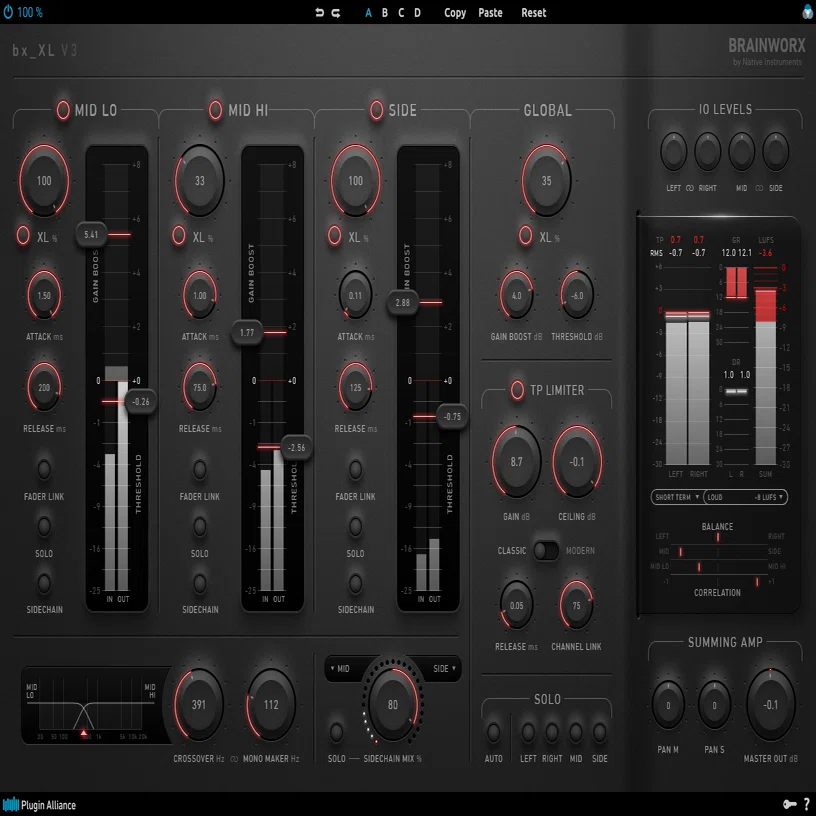816x816 pixels.
Task: Select settings bank C
Action: tap(401, 12)
